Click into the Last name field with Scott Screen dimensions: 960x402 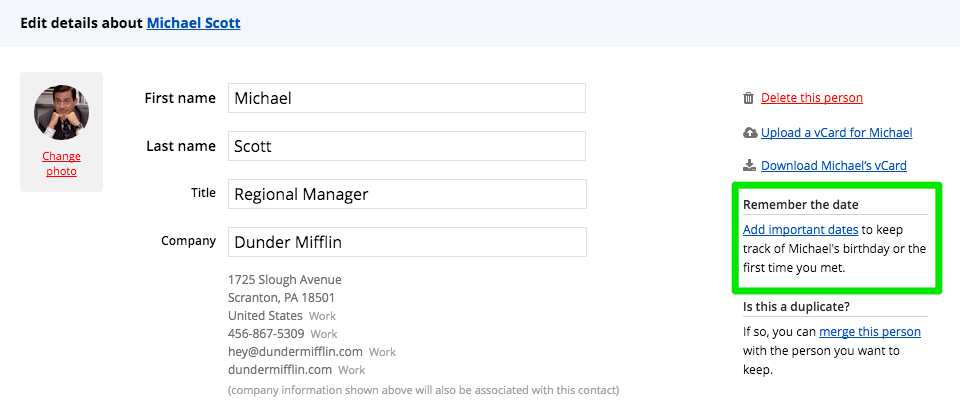(406, 146)
